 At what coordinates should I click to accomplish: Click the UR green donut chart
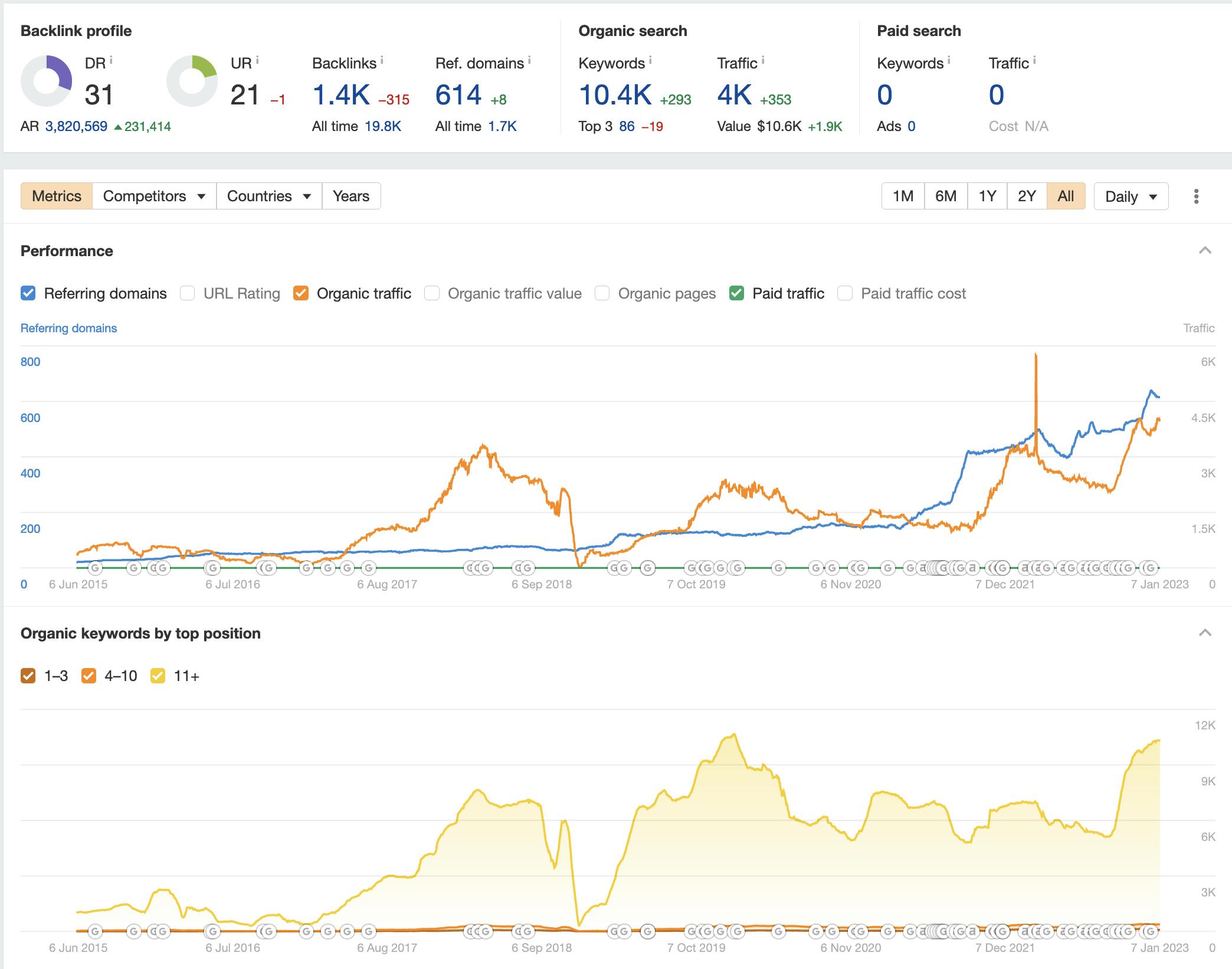[192, 81]
